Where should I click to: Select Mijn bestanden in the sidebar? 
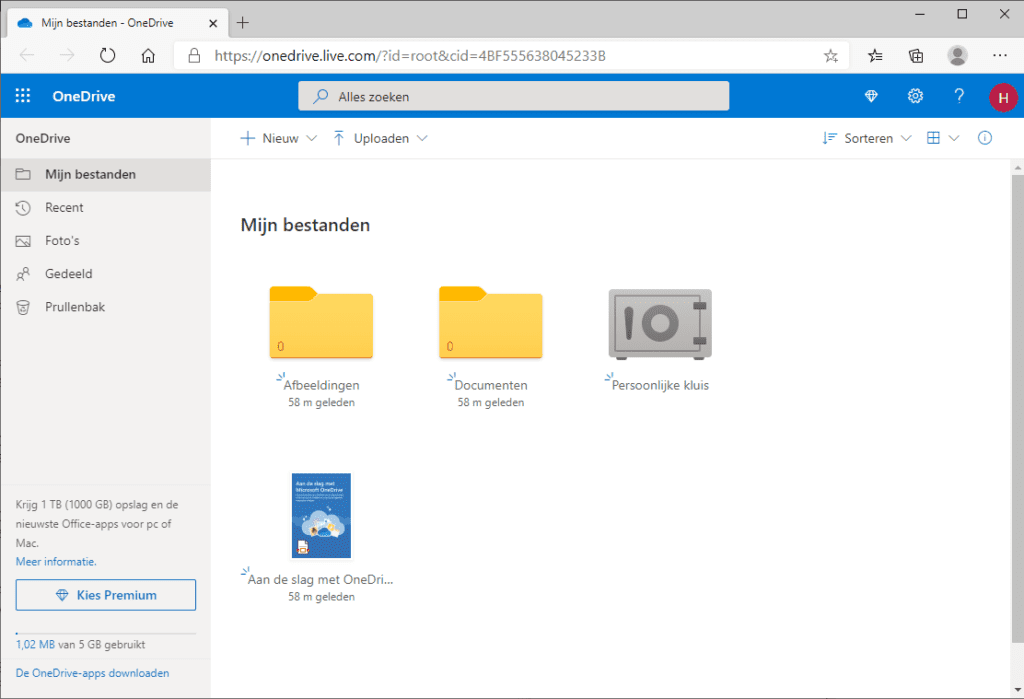coord(106,174)
